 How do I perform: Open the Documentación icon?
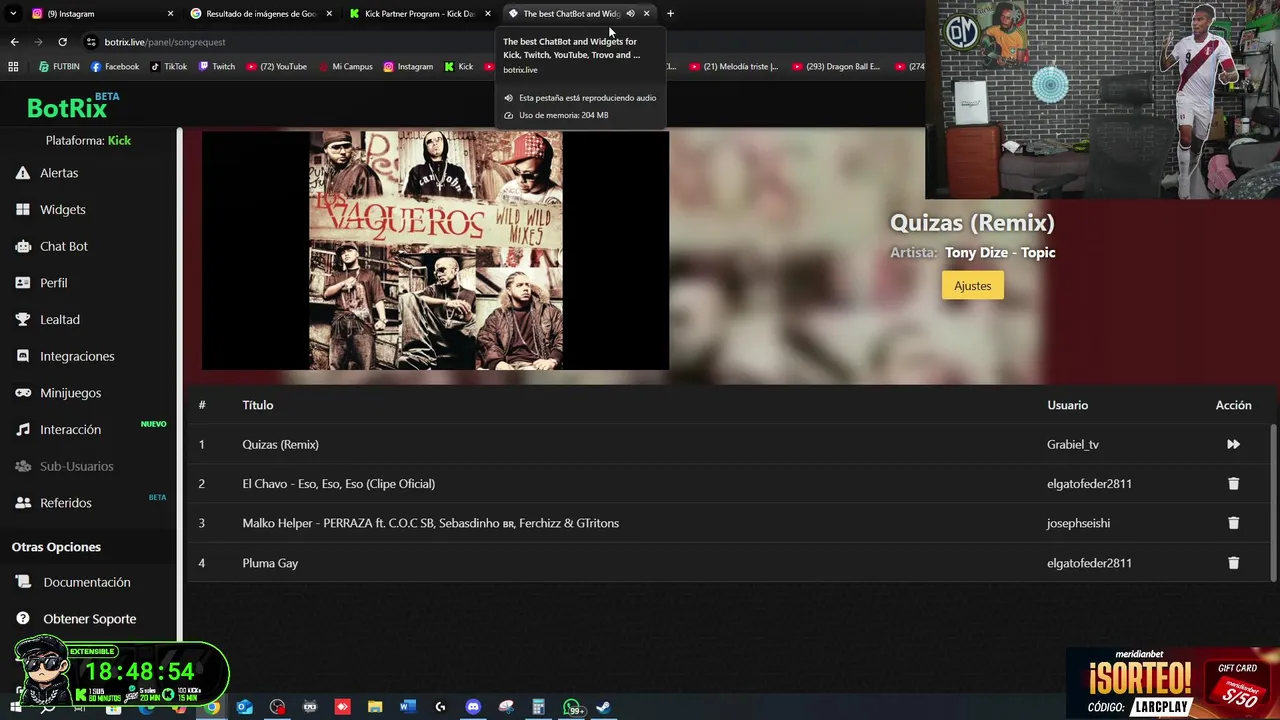click(x=23, y=582)
